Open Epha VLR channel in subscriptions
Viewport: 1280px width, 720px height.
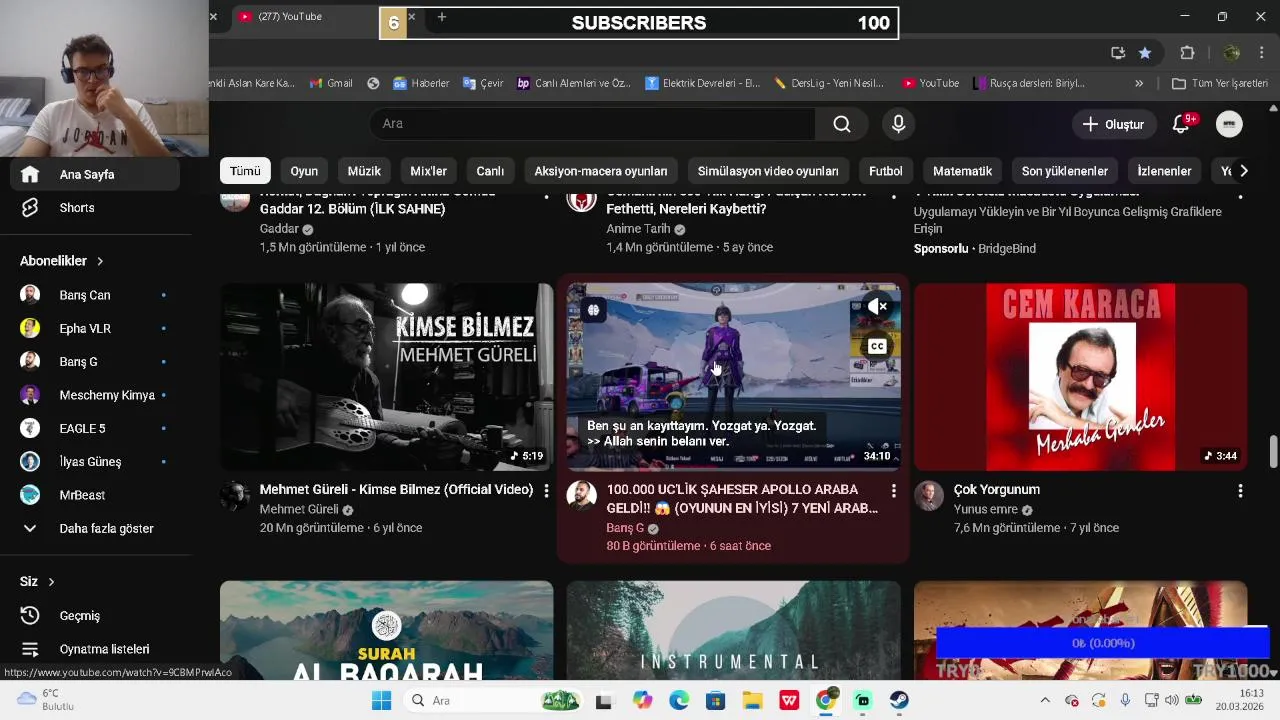click(95, 328)
